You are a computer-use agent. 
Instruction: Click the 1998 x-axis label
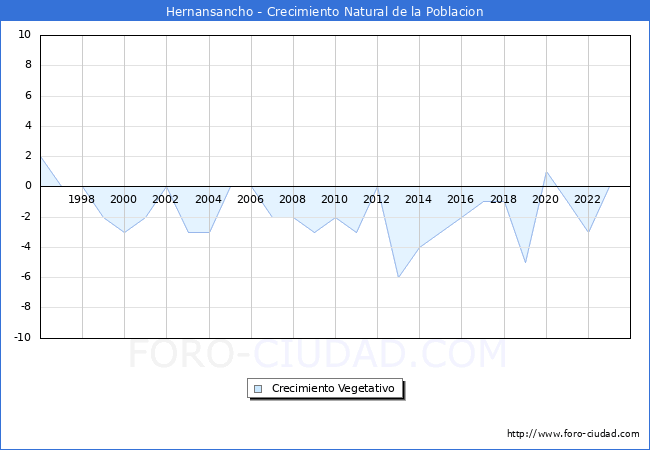tap(82, 199)
